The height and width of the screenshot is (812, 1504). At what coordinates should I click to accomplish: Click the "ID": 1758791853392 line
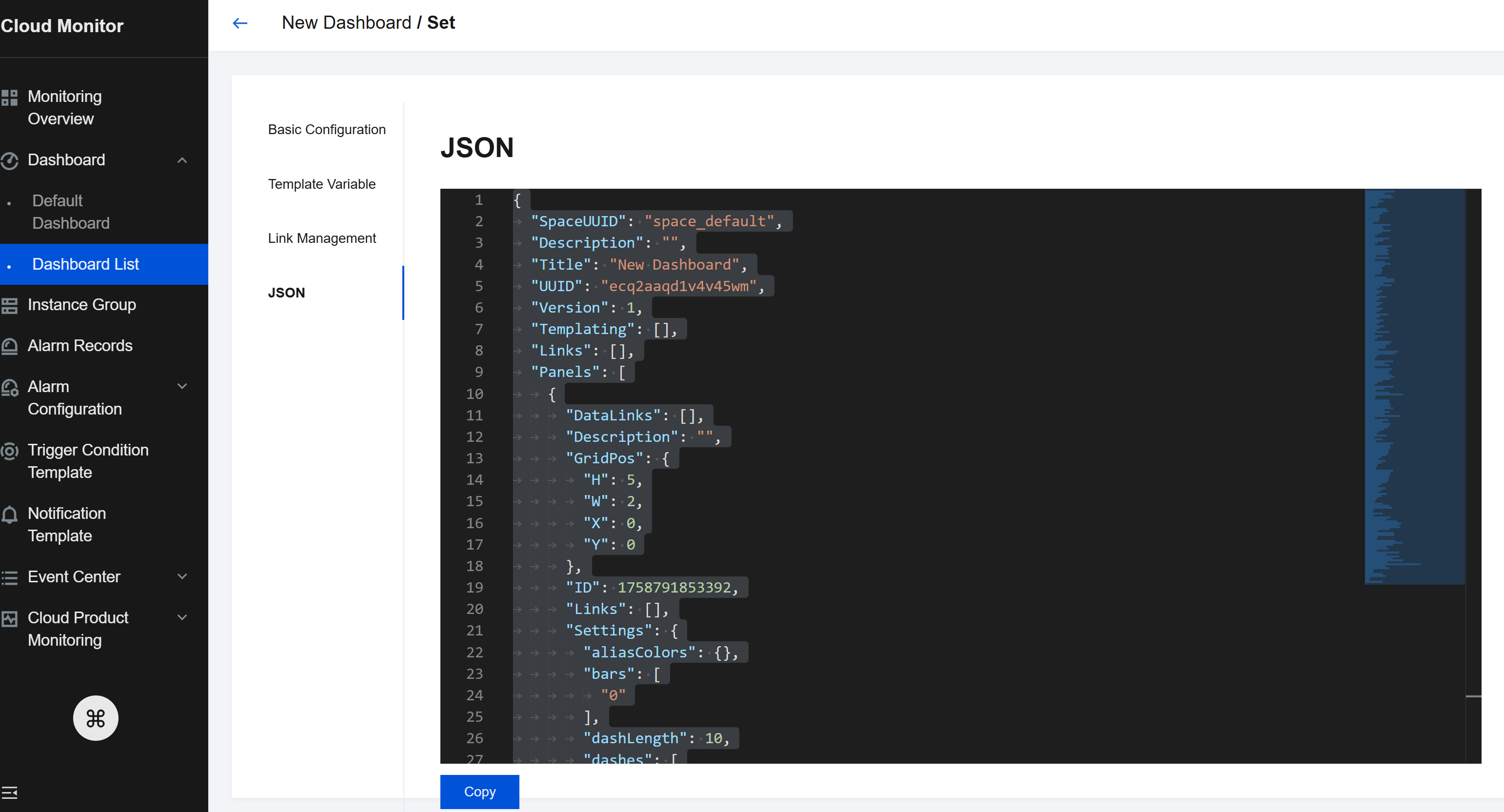[x=652, y=587]
